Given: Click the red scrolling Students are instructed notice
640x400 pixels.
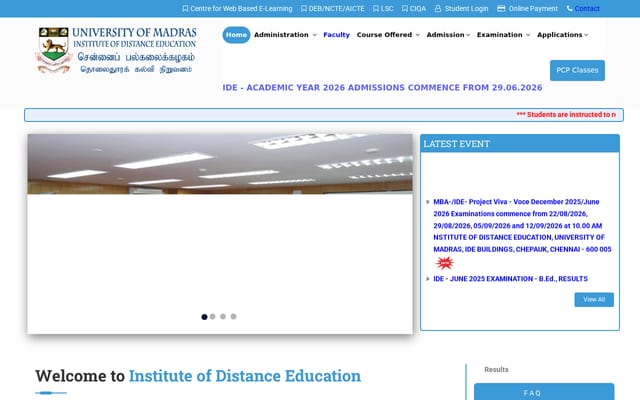Looking at the screenshot, I should 566,115.
